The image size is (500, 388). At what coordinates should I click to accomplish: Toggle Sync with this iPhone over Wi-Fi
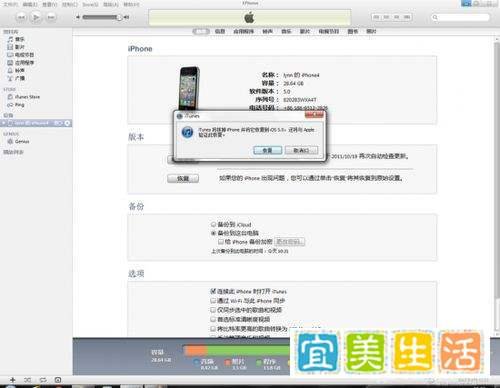[x=213, y=300]
